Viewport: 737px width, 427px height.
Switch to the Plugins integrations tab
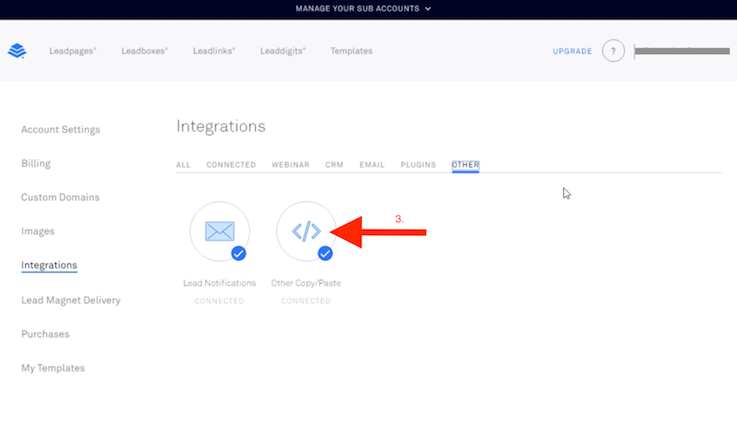(x=418, y=165)
